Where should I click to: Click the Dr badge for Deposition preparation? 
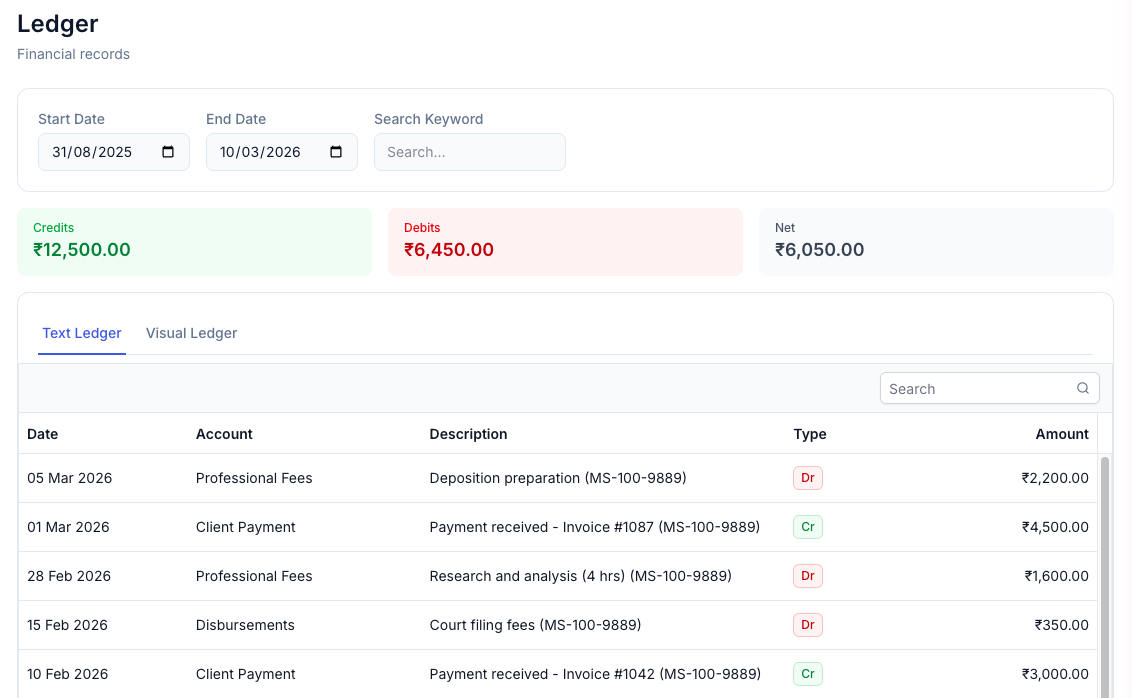tap(807, 478)
